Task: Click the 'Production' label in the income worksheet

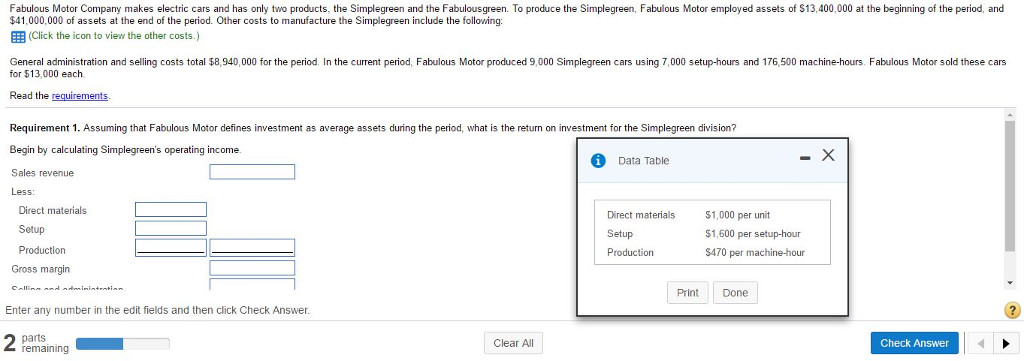Action: [42, 250]
